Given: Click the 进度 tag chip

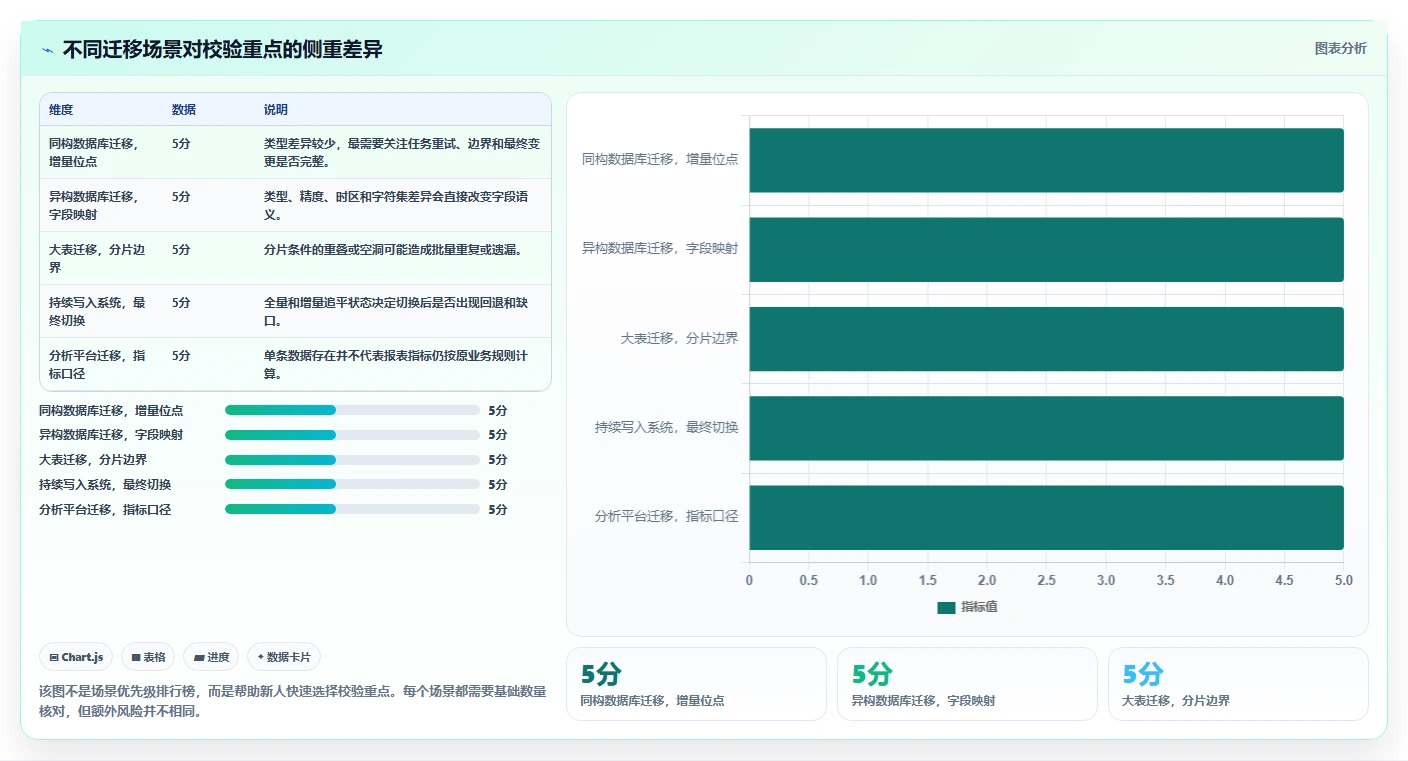Looking at the screenshot, I should click(x=211, y=657).
